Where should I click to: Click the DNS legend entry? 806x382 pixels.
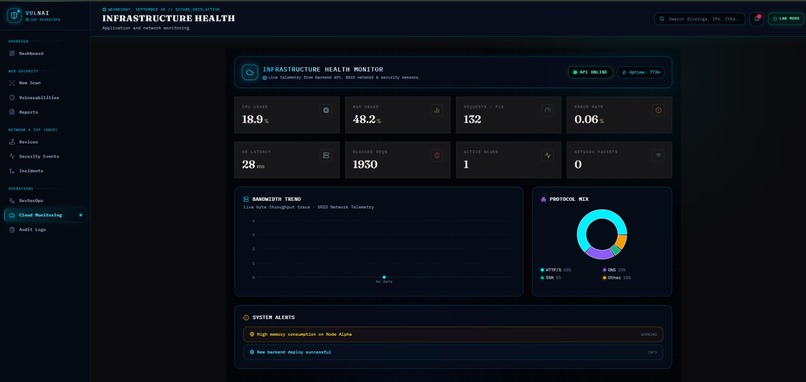(x=614, y=270)
